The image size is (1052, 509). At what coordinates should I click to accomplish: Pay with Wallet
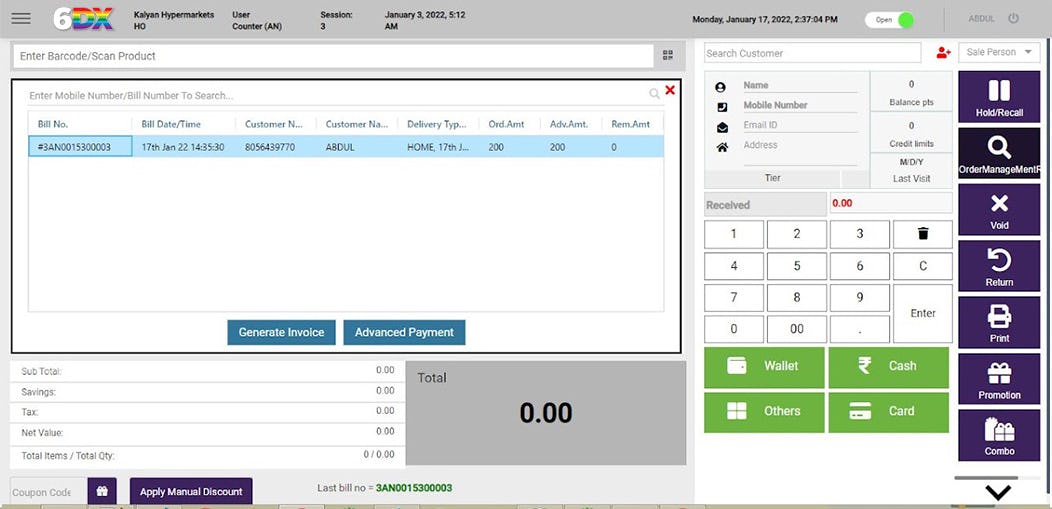(x=764, y=367)
